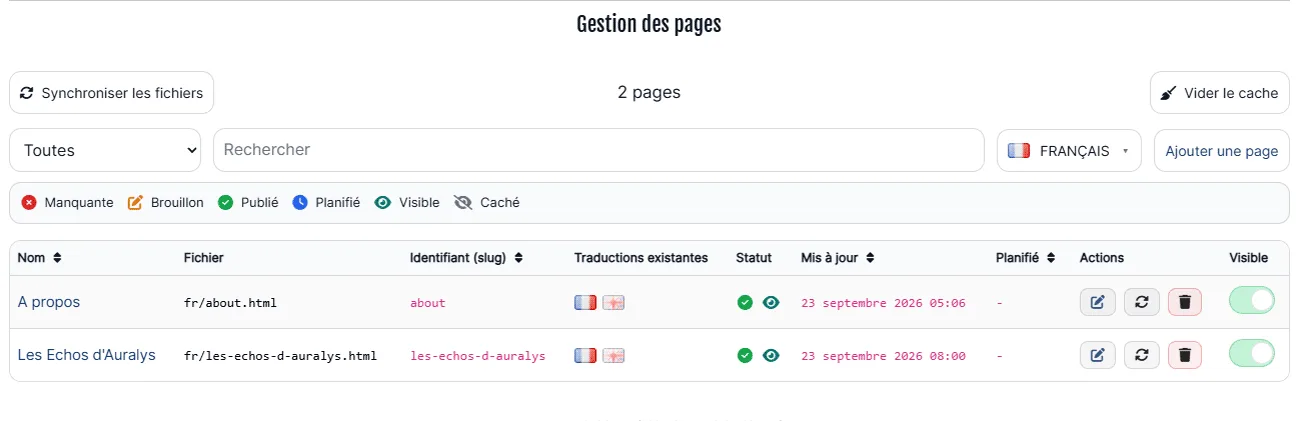The image size is (1300, 421).
Task: Resync the A propos page
Action: [x=1142, y=302]
